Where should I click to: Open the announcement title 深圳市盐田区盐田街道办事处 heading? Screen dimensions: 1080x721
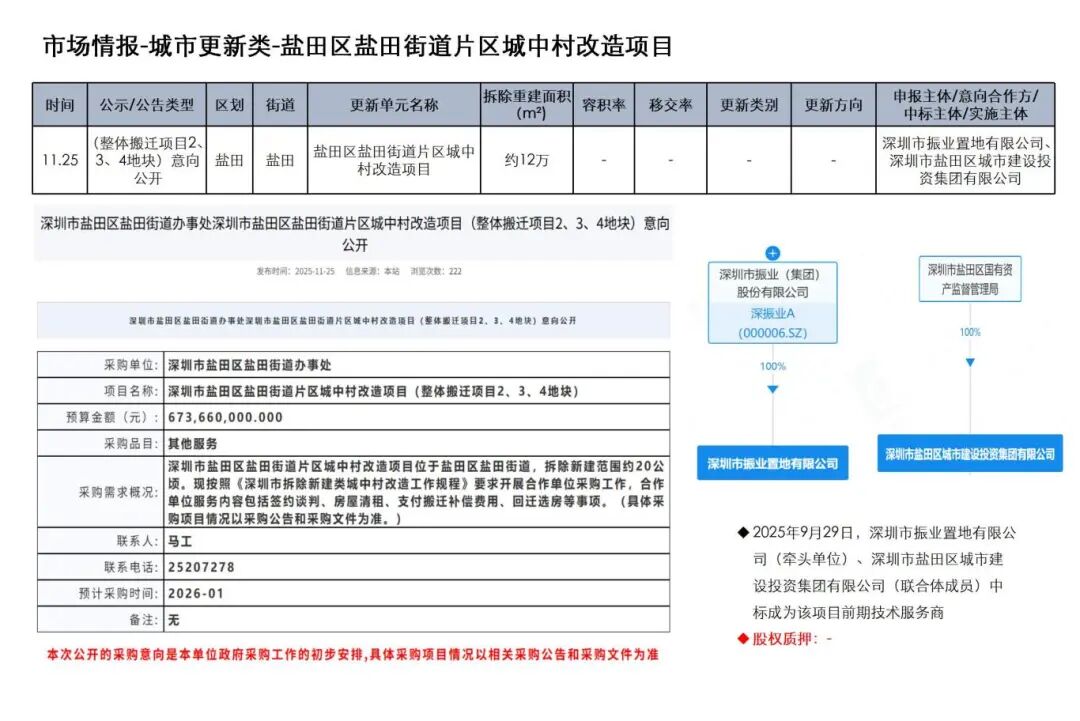point(354,233)
